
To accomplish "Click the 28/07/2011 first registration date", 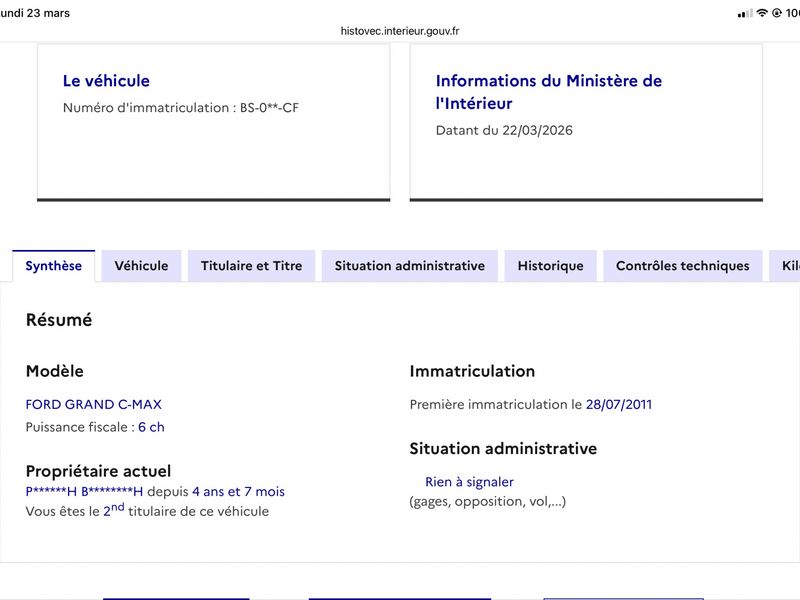I will point(619,405).
